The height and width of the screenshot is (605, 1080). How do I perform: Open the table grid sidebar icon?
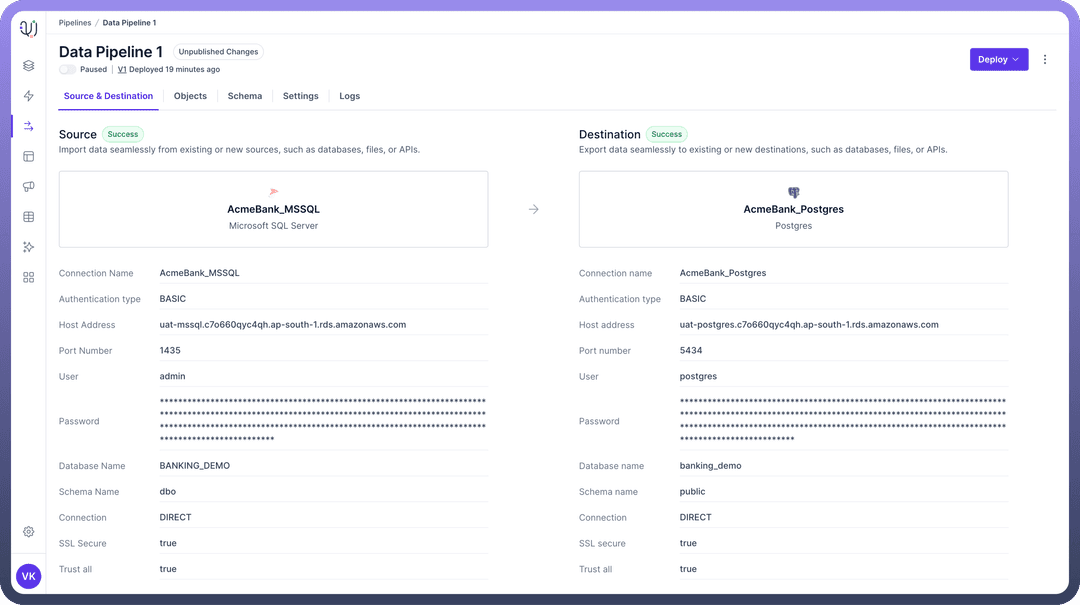(x=29, y=216)
